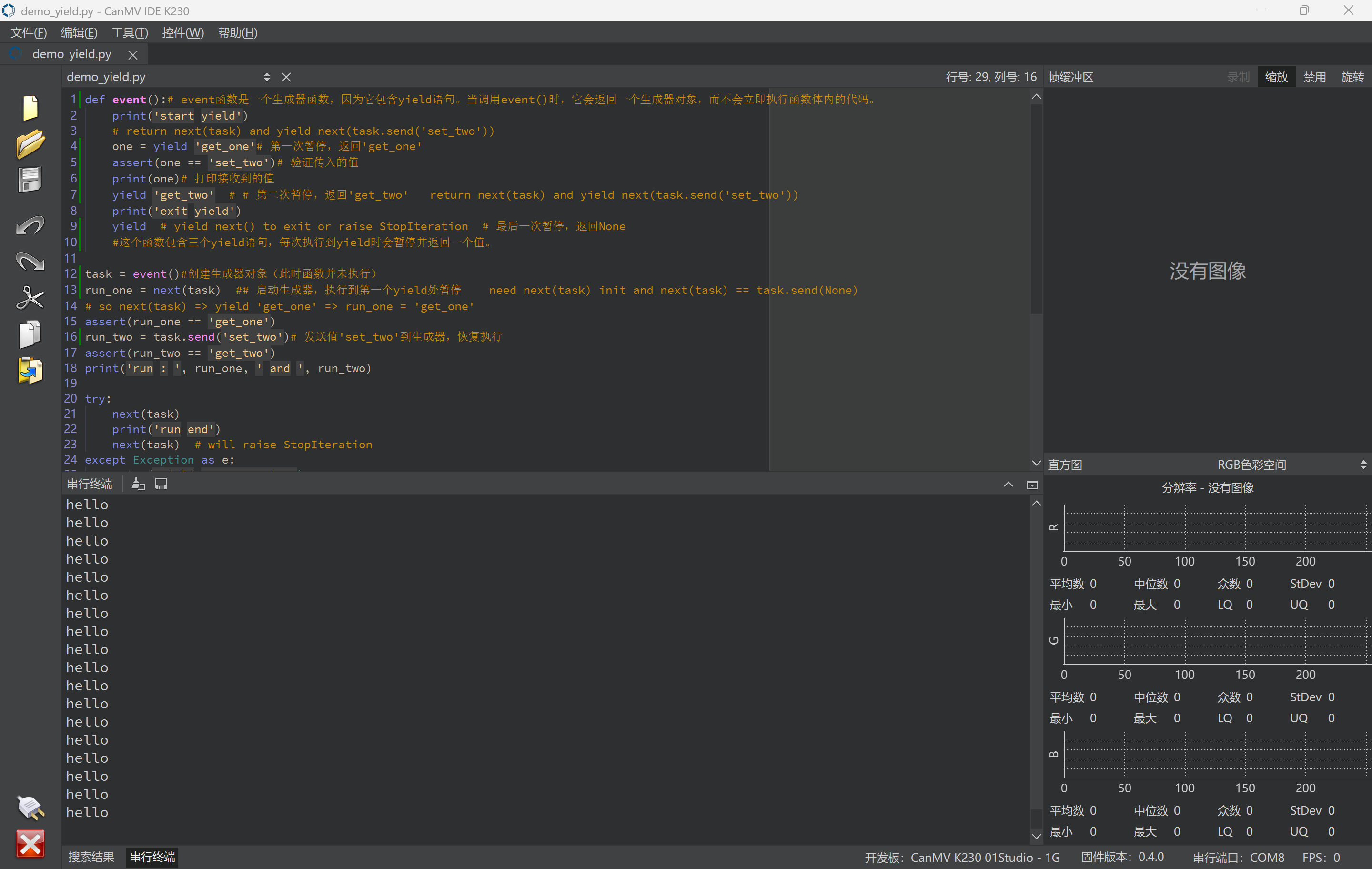
Task: Click the 串行终端 label in the terminal header
Action: (x=90, y=485)
